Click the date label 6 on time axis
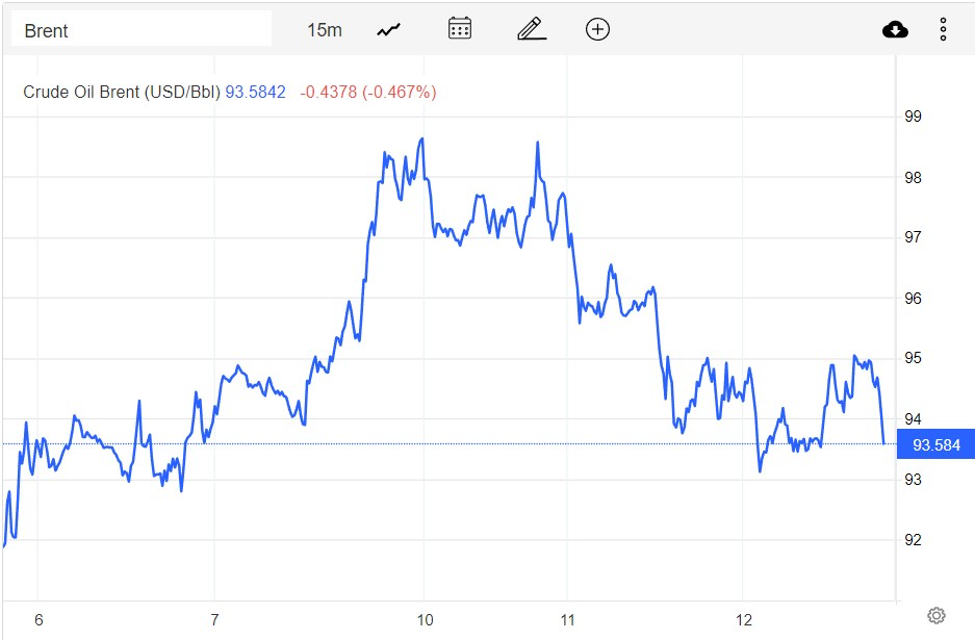 pos(39,620)
